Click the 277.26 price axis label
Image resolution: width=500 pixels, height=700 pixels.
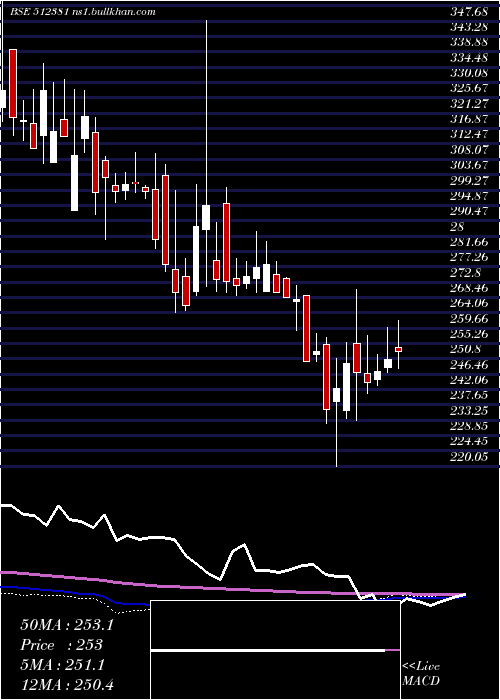[x=468, y=257]
